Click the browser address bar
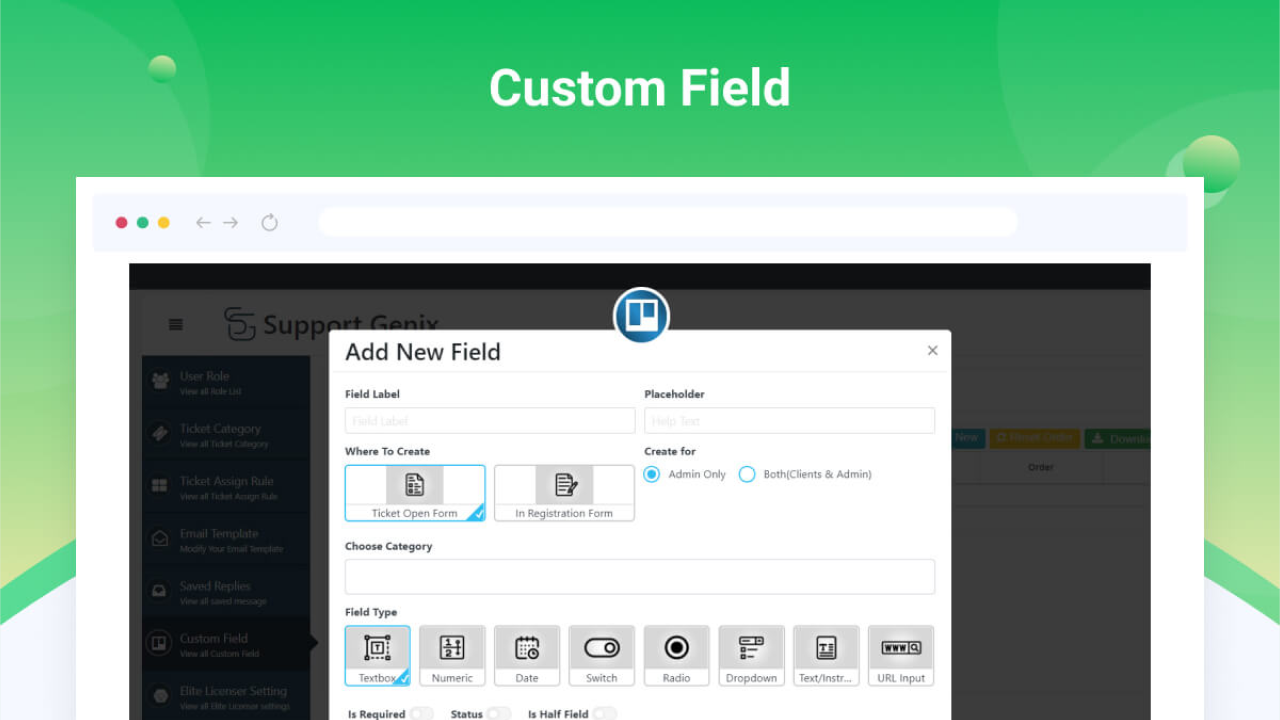This screenshot has height=720, width=1280. coord(668,222)
